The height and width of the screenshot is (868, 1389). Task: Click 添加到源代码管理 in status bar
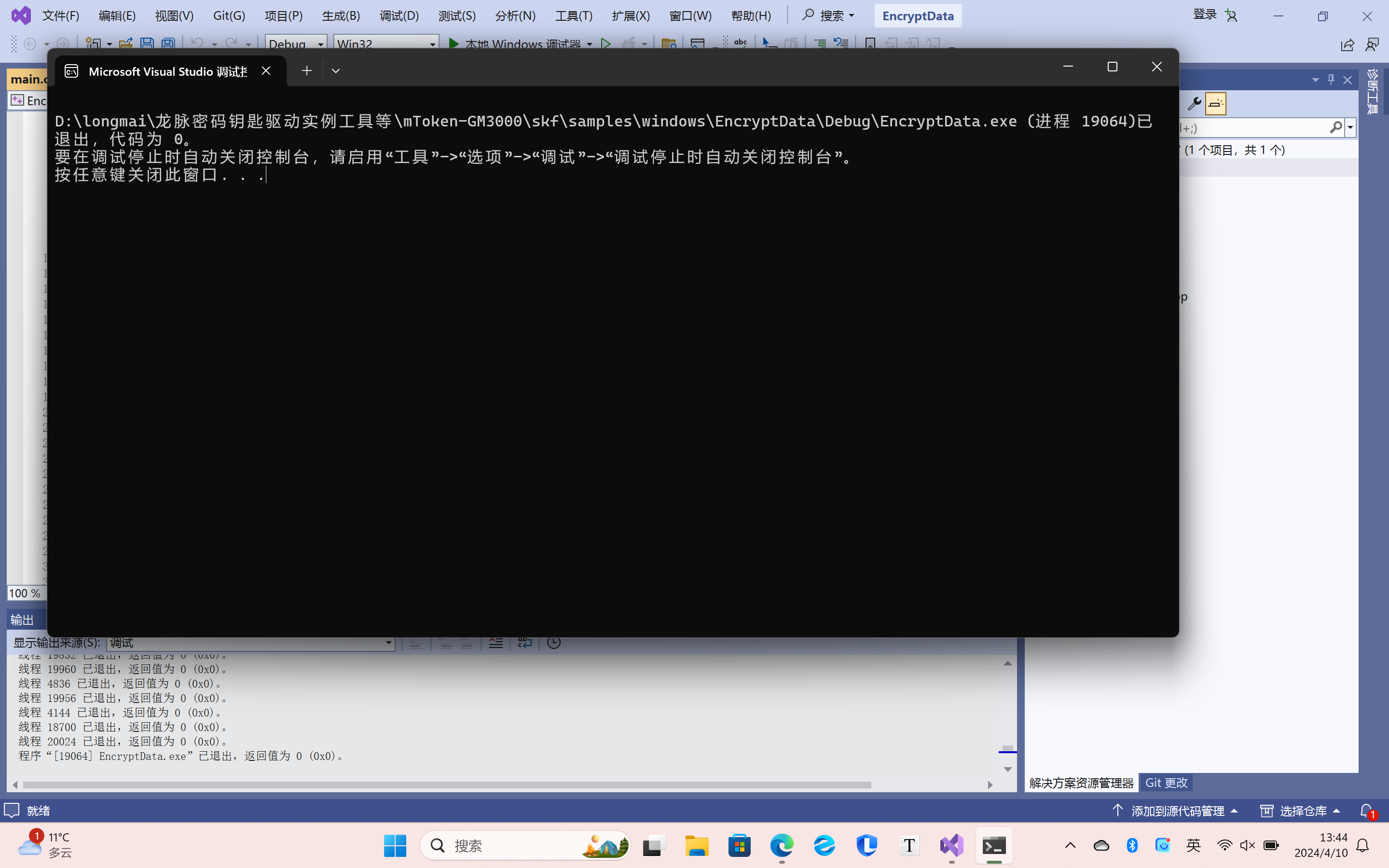[1177, 811]
